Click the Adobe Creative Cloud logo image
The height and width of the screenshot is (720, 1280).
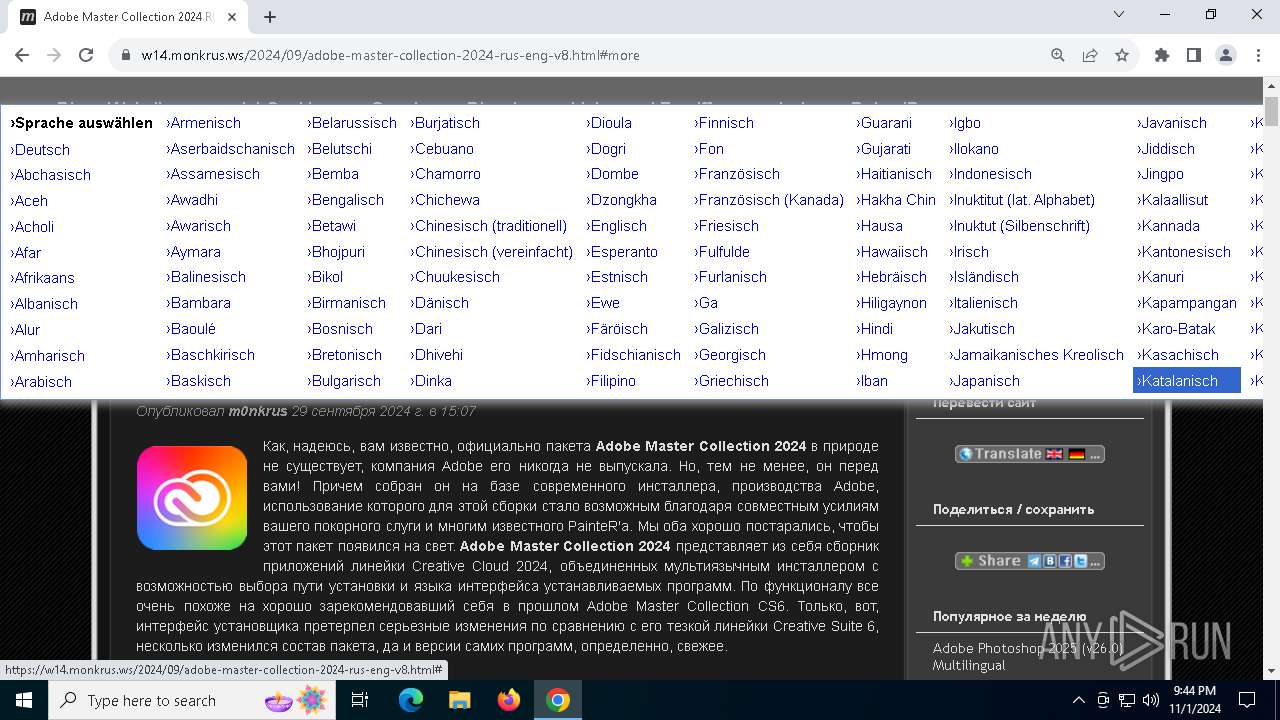click(192, 498)
